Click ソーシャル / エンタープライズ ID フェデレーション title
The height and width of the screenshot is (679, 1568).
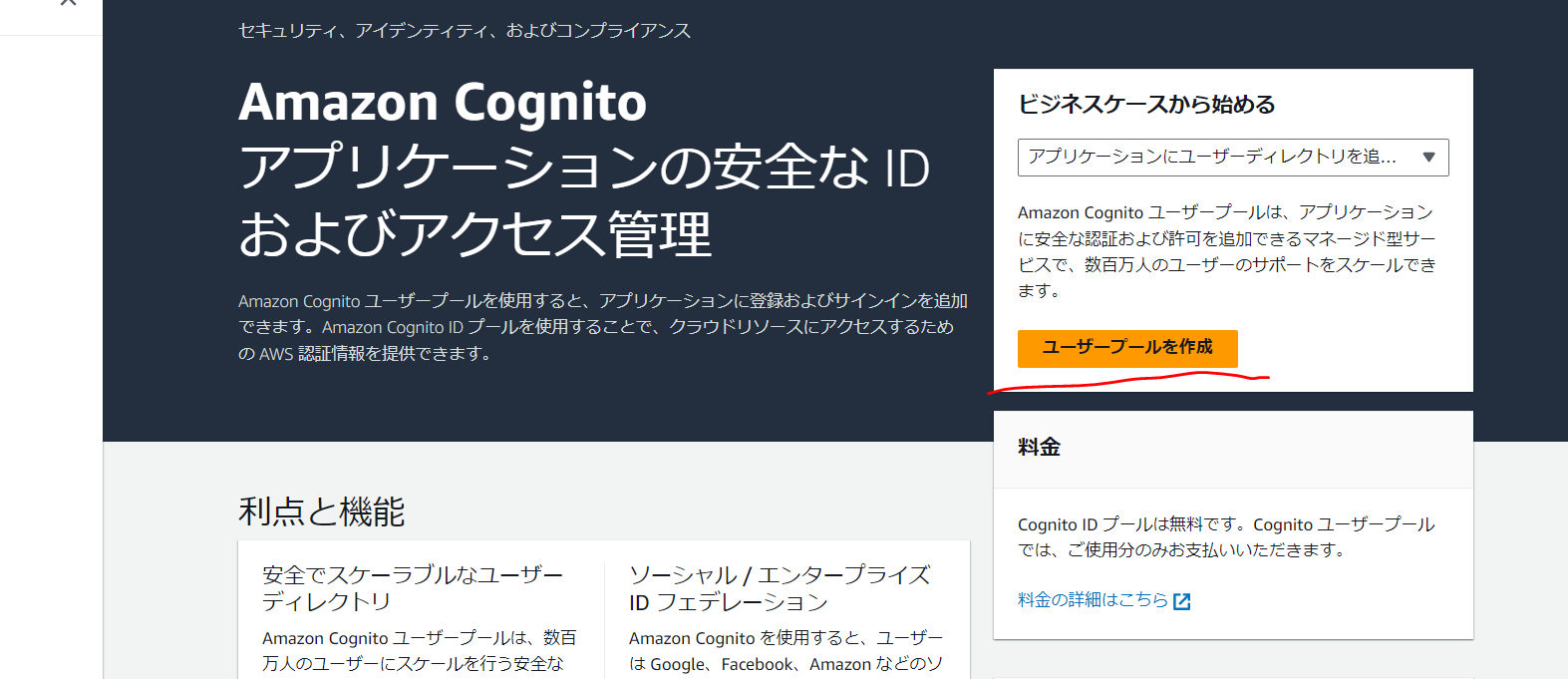point(780,588)
